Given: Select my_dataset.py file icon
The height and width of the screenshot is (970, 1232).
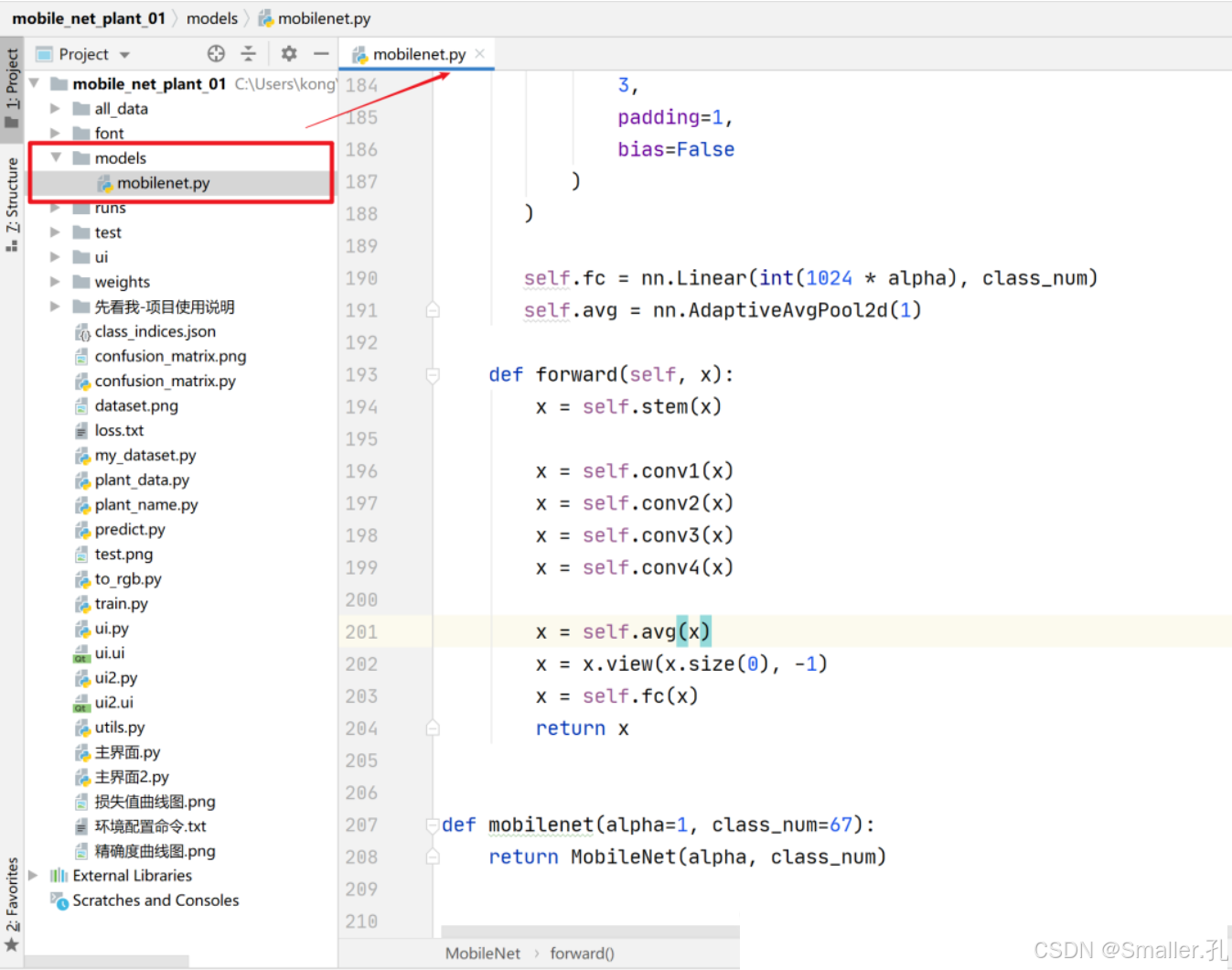Looking at the screenshot, I should point(82,456).
